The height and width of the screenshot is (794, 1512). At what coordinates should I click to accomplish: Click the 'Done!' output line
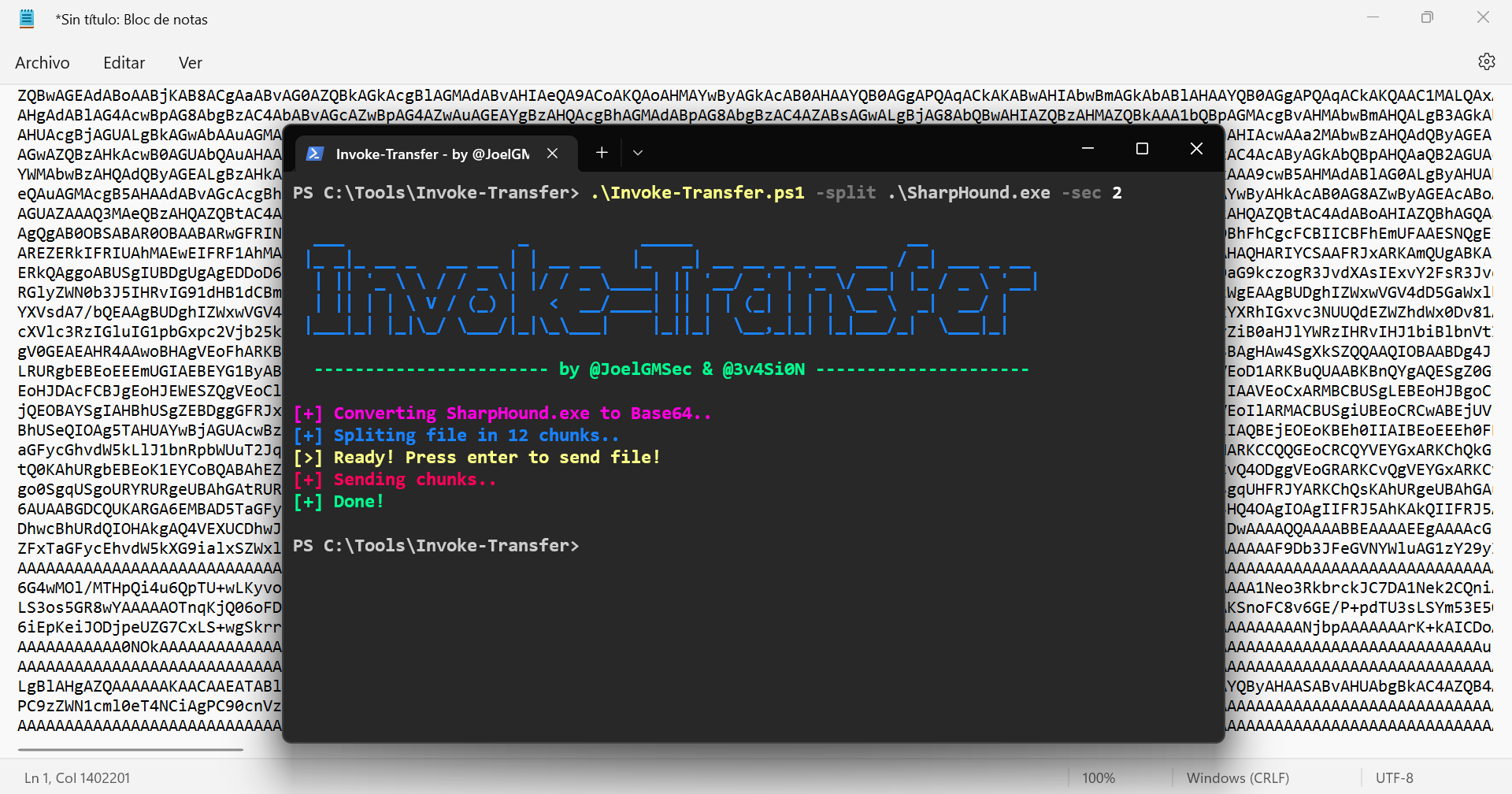click(339, 502)
